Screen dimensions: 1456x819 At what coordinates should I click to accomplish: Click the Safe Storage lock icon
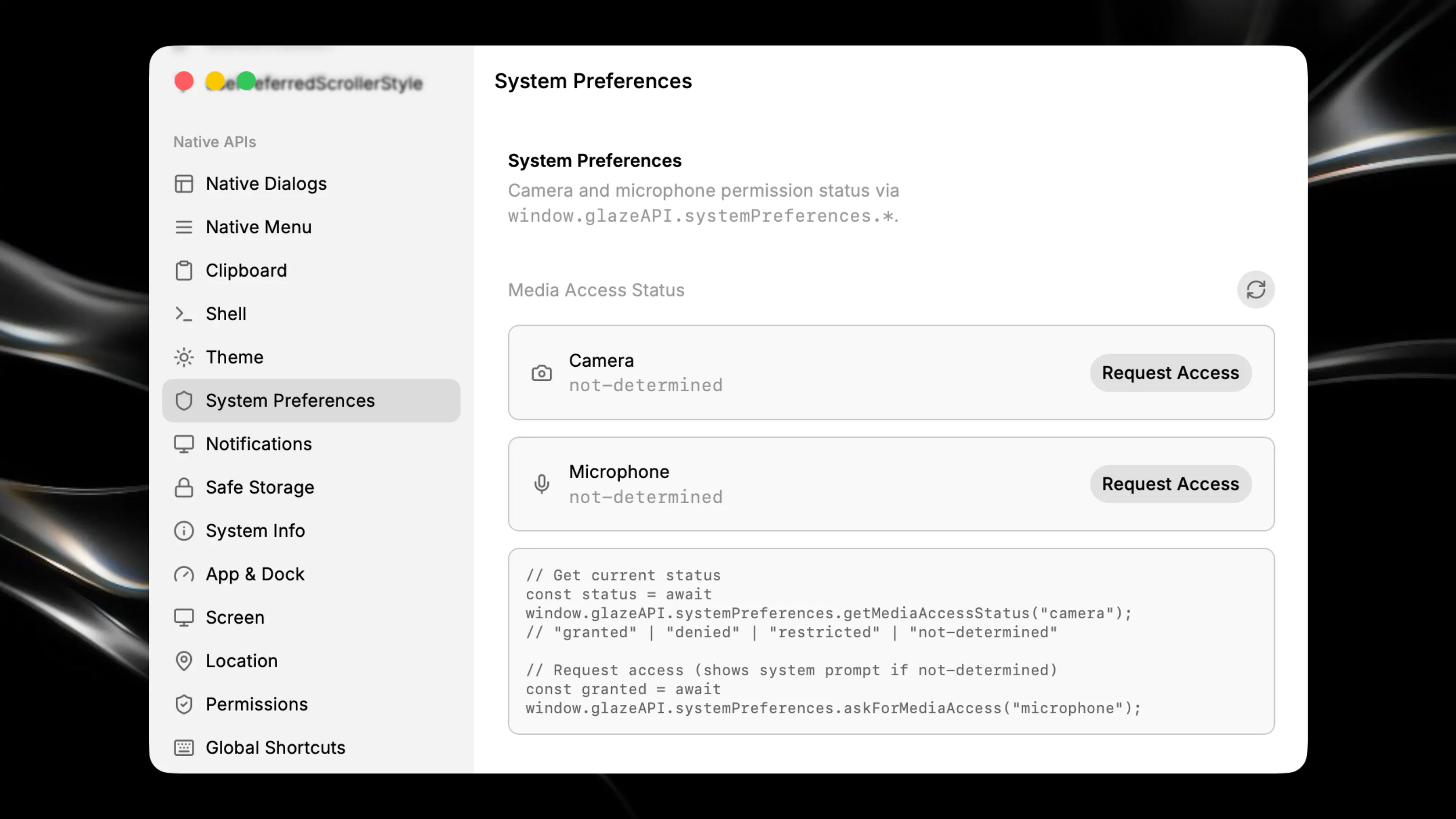click(x=184, y=487)
